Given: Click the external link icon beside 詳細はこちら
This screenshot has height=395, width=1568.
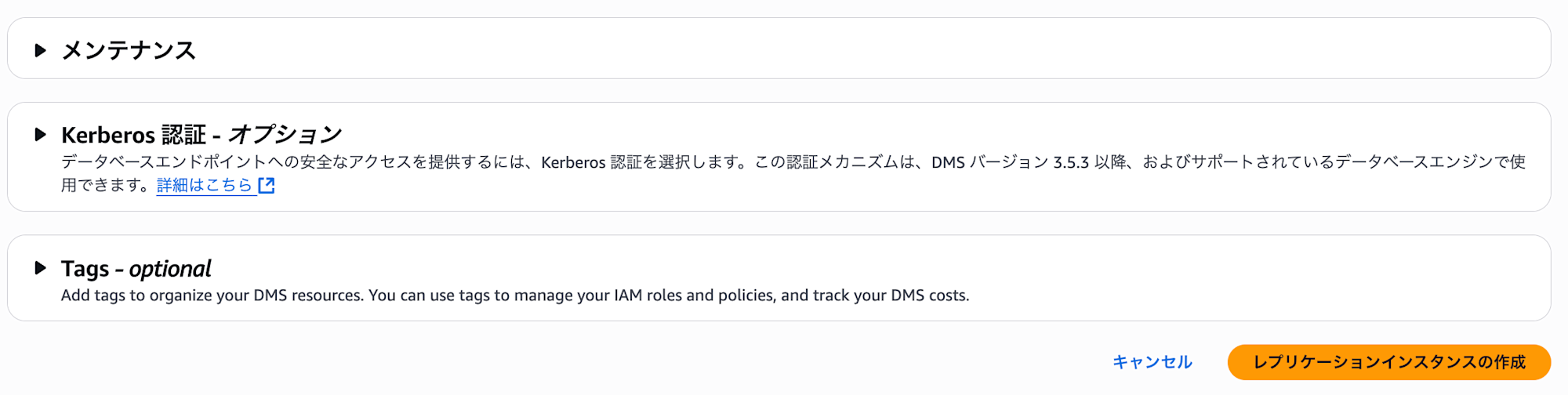Looking at the screenshot, I should pos(267,185).
